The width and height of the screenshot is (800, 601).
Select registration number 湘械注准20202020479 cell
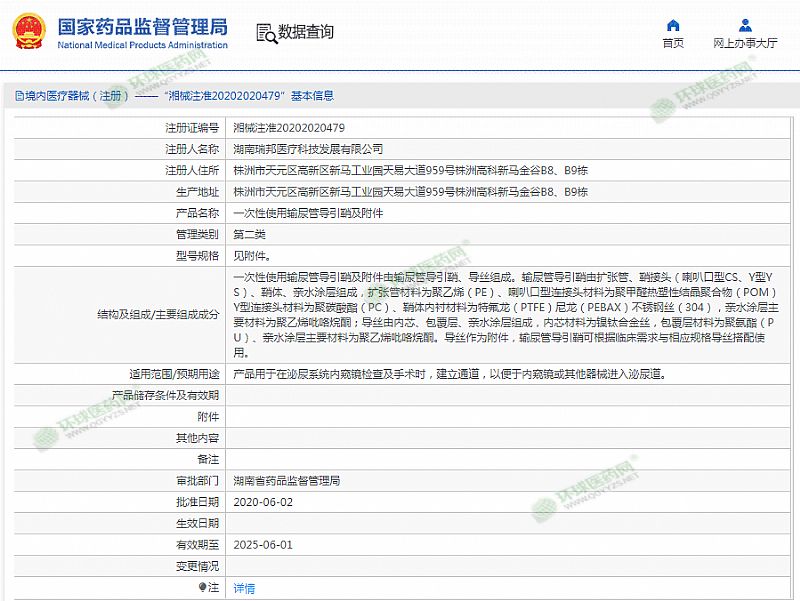point(288,128)
